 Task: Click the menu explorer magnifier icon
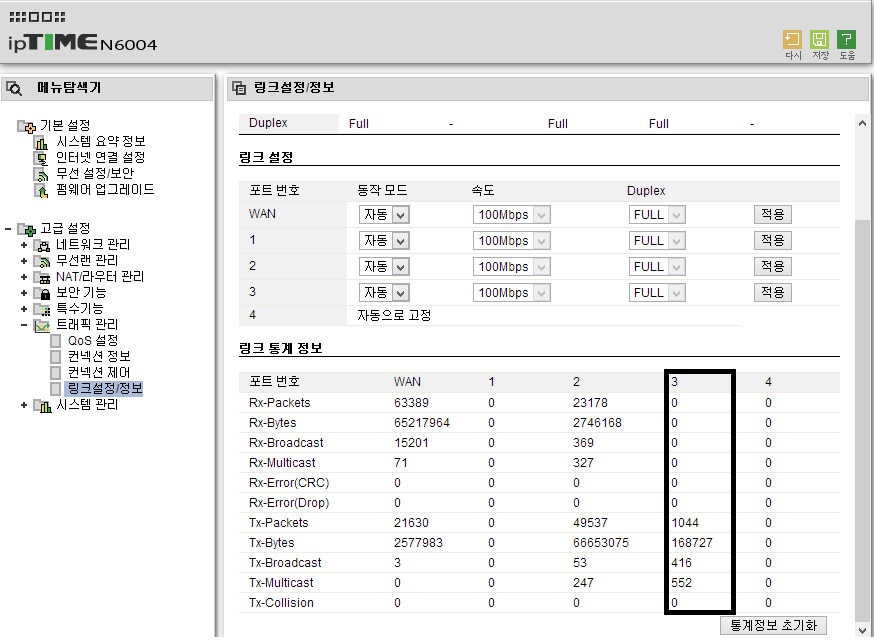coord(14,88)
